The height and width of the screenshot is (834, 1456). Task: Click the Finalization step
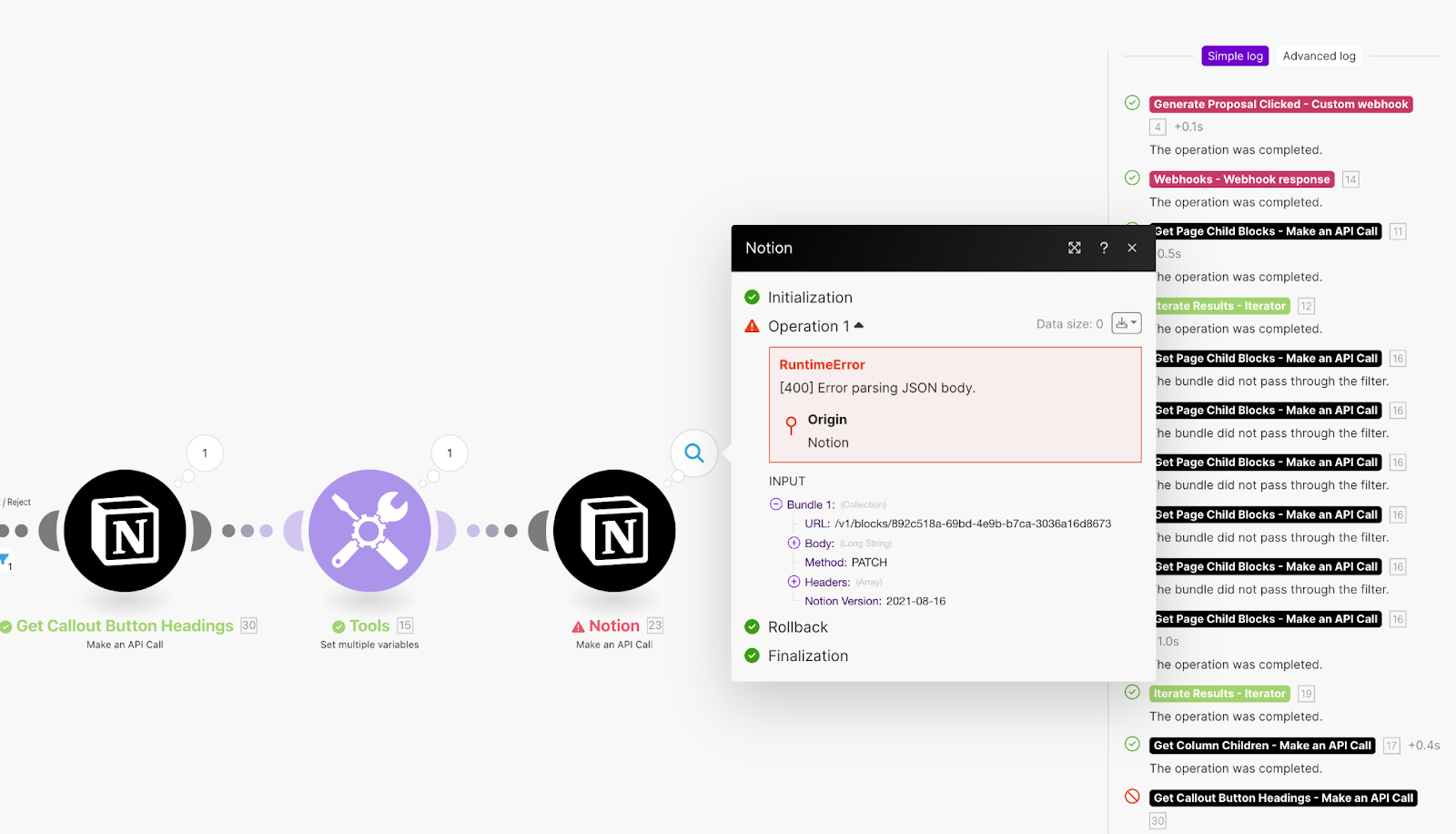click(808, 656)
